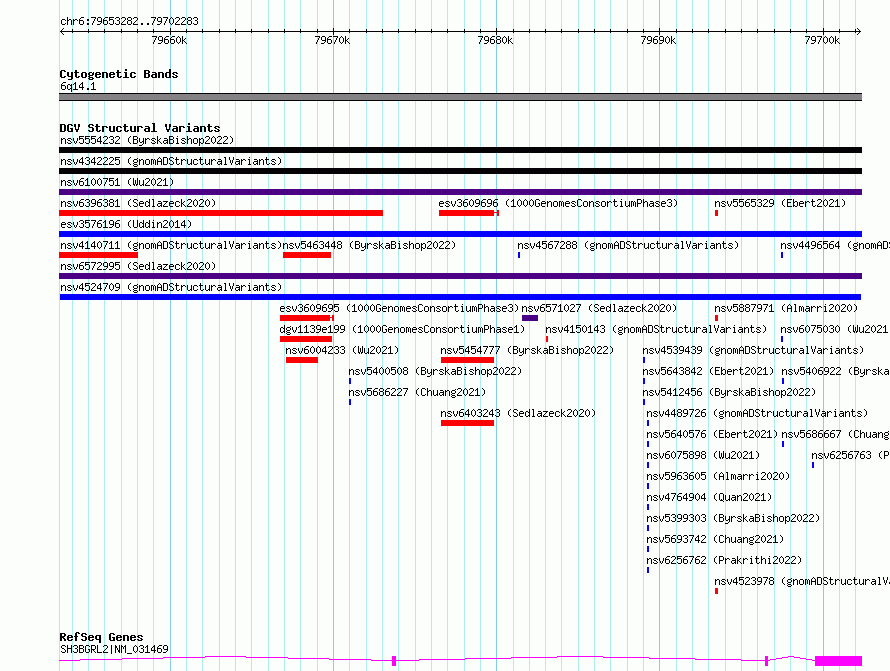Screen dimensions: 890x671
Task: Click the nsv5412456 (ByrskaBishop2022) label
Action: point(729,392)
